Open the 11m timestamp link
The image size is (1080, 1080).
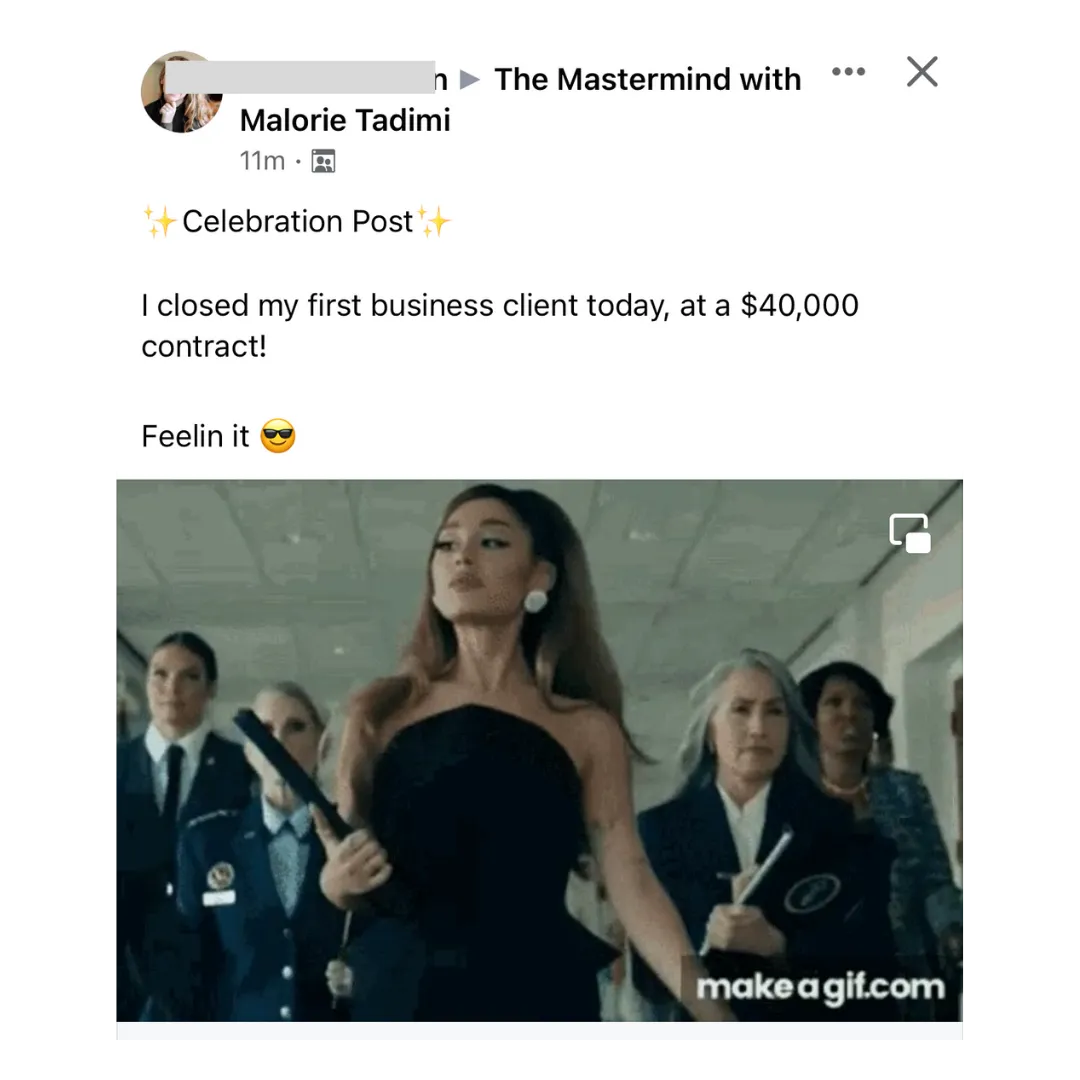pyautogui.click(x=262, y=160)
